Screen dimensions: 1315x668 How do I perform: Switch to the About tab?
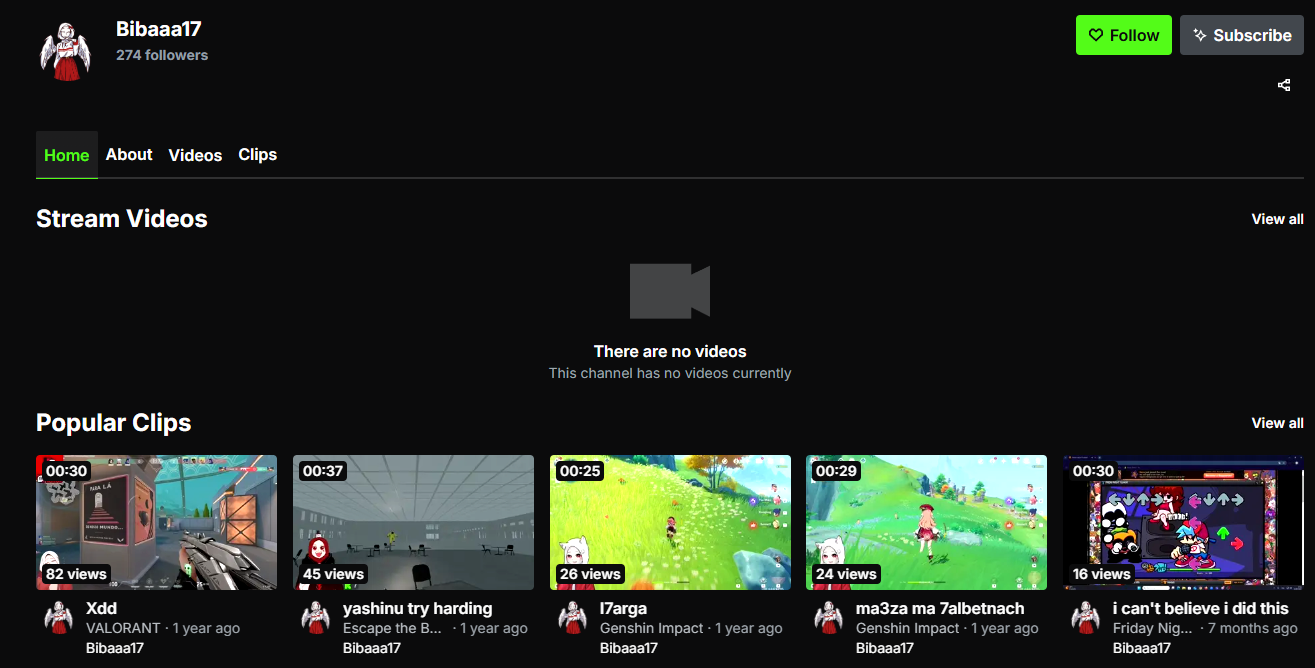[x=129, y=155]
